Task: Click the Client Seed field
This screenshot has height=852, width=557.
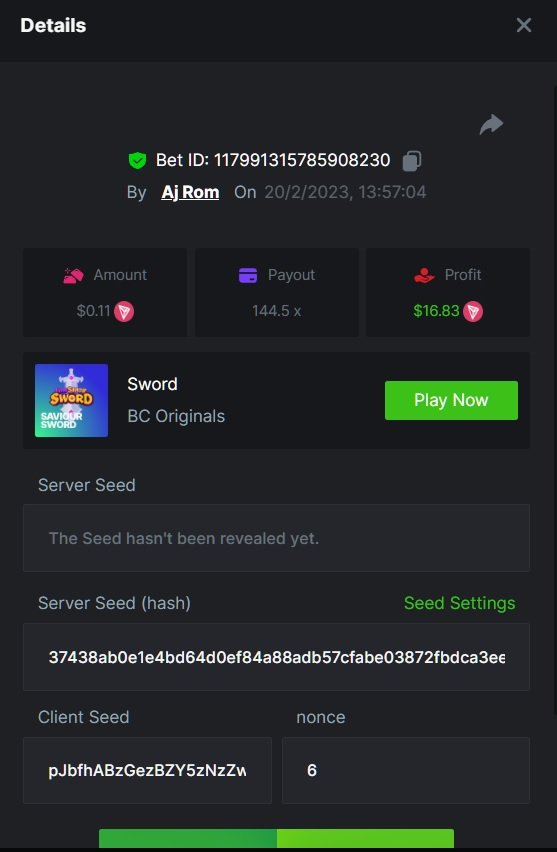Action: (147, 770)
